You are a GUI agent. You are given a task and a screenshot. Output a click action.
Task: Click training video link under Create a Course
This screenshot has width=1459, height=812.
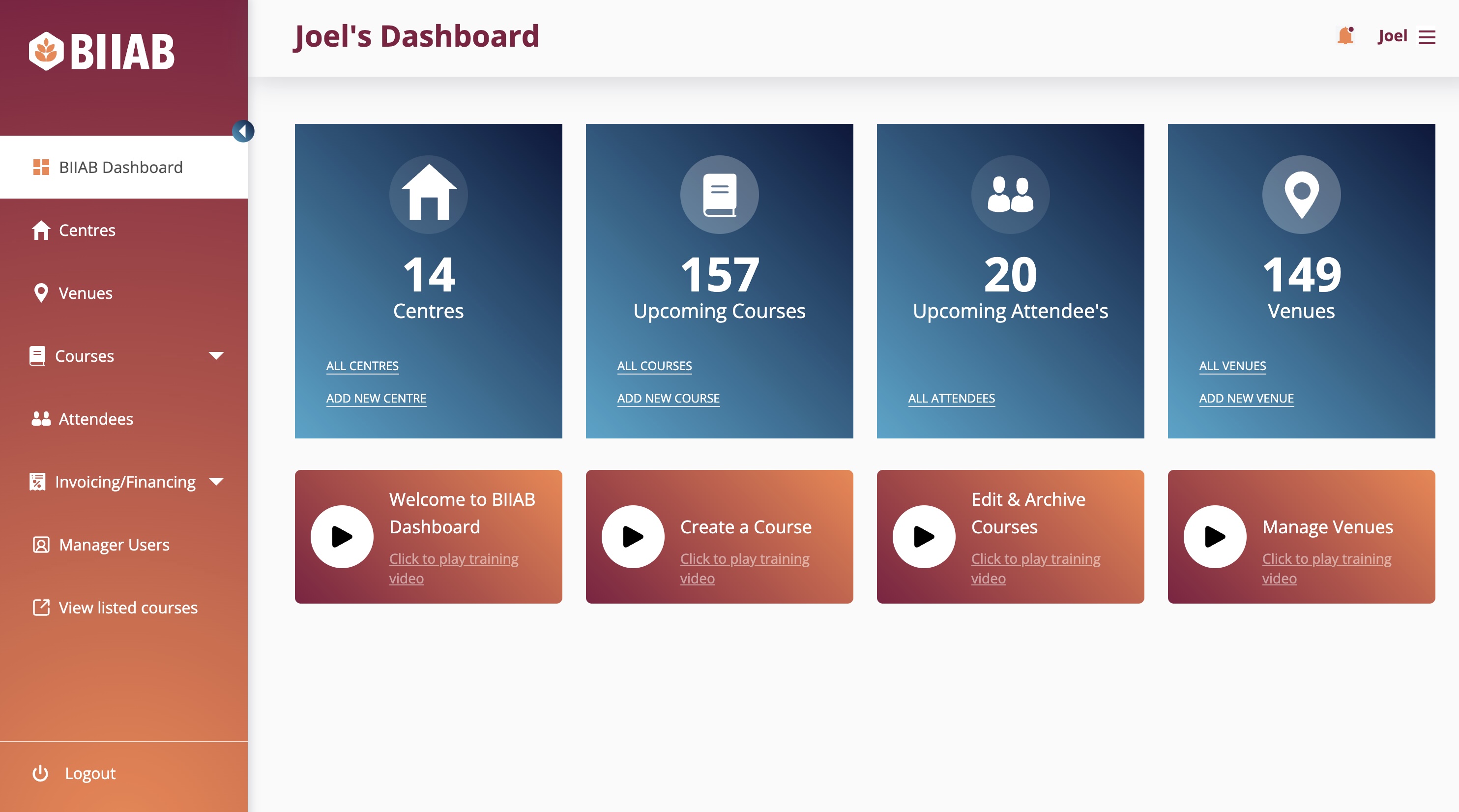[745, 568]
